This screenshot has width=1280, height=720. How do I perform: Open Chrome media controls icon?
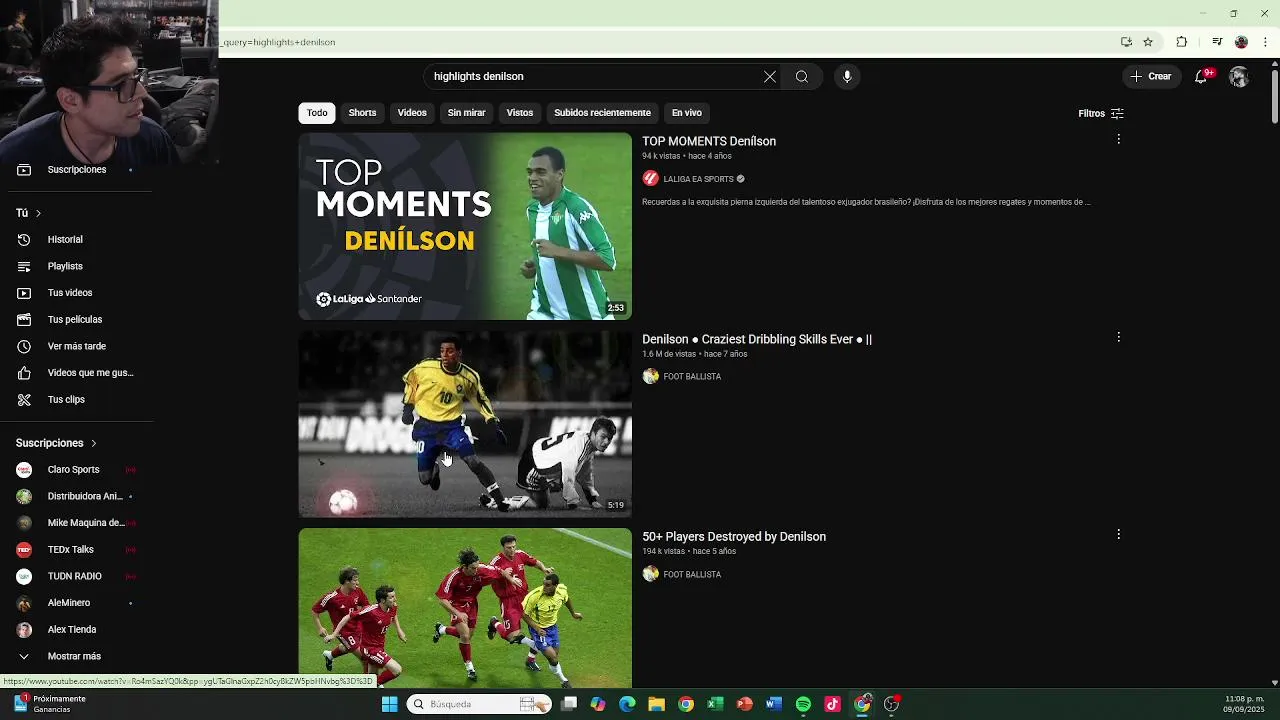pos(1217,42)
